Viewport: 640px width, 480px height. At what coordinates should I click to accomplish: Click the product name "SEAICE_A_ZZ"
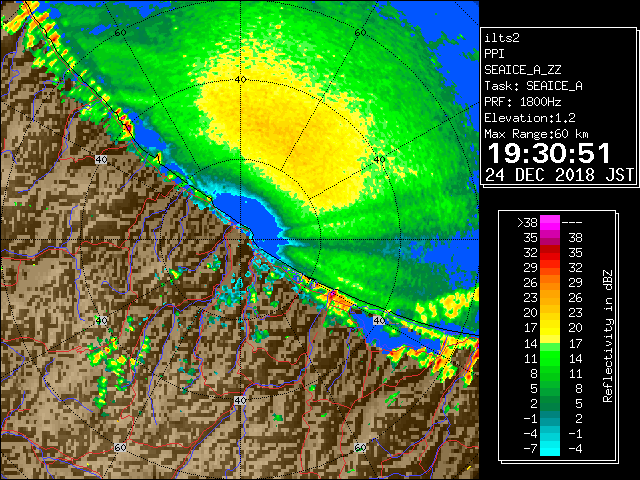pyautogui.click(x=523, y=70)
